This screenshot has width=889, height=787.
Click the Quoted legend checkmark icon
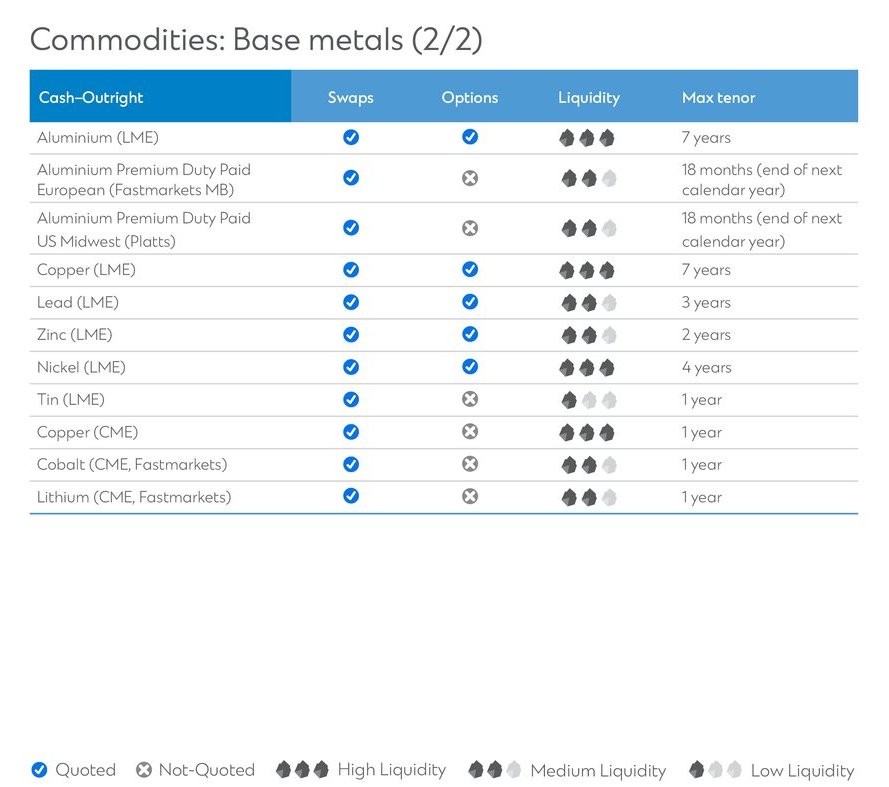pos(39,770)
